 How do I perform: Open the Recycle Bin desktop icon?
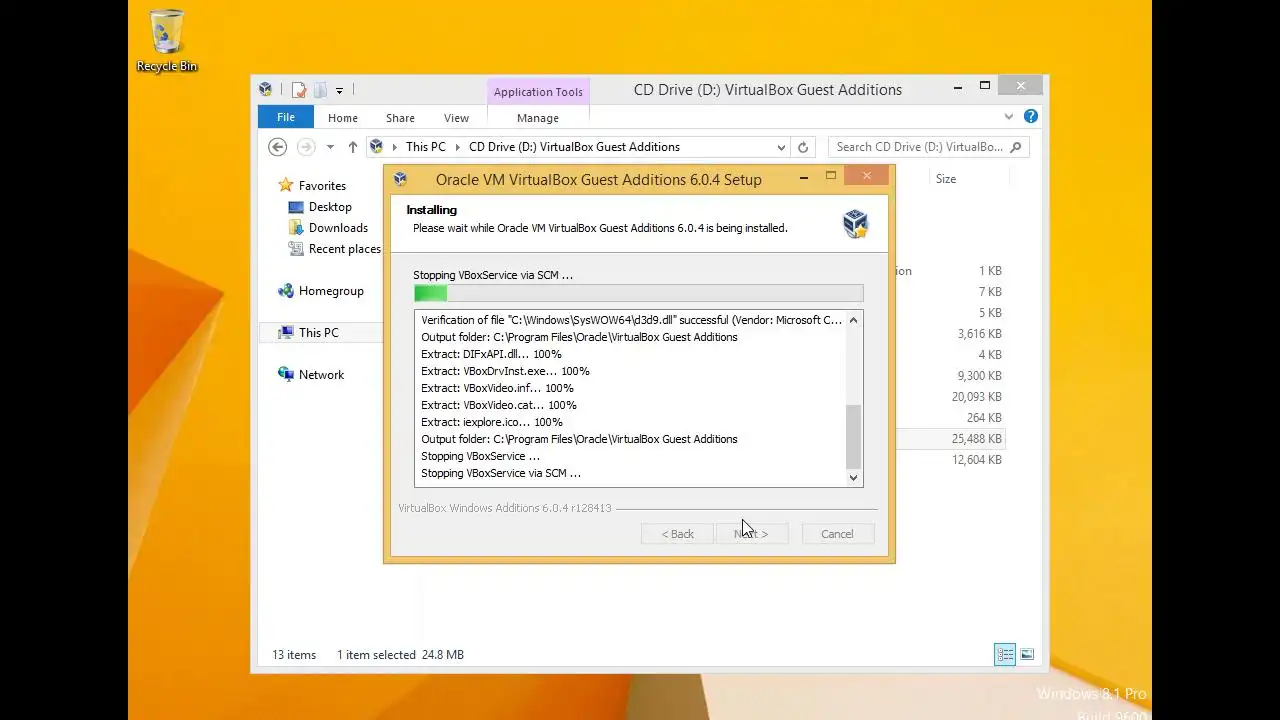click(167, 41)
